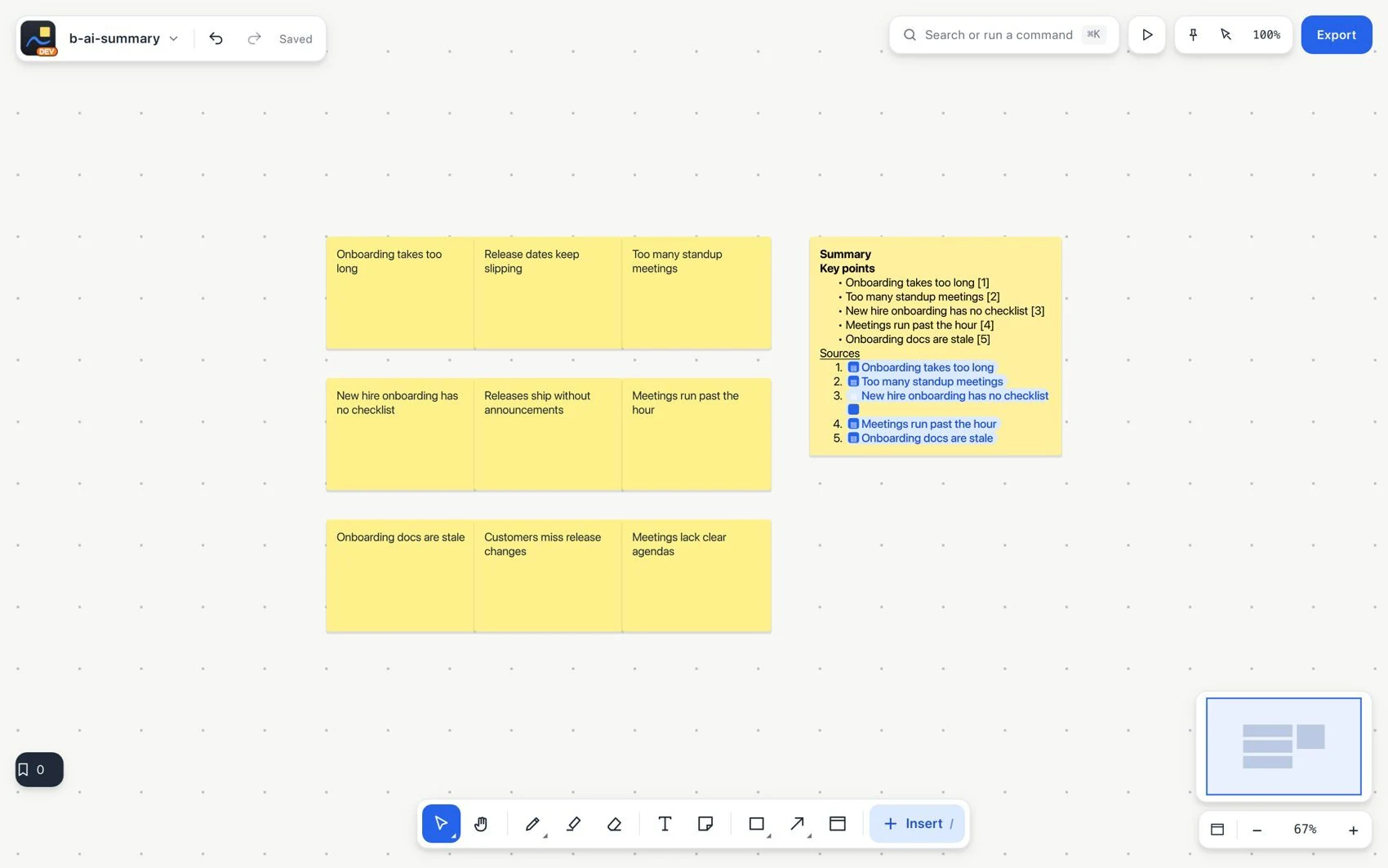Zoom in with the plus button

1353,830
